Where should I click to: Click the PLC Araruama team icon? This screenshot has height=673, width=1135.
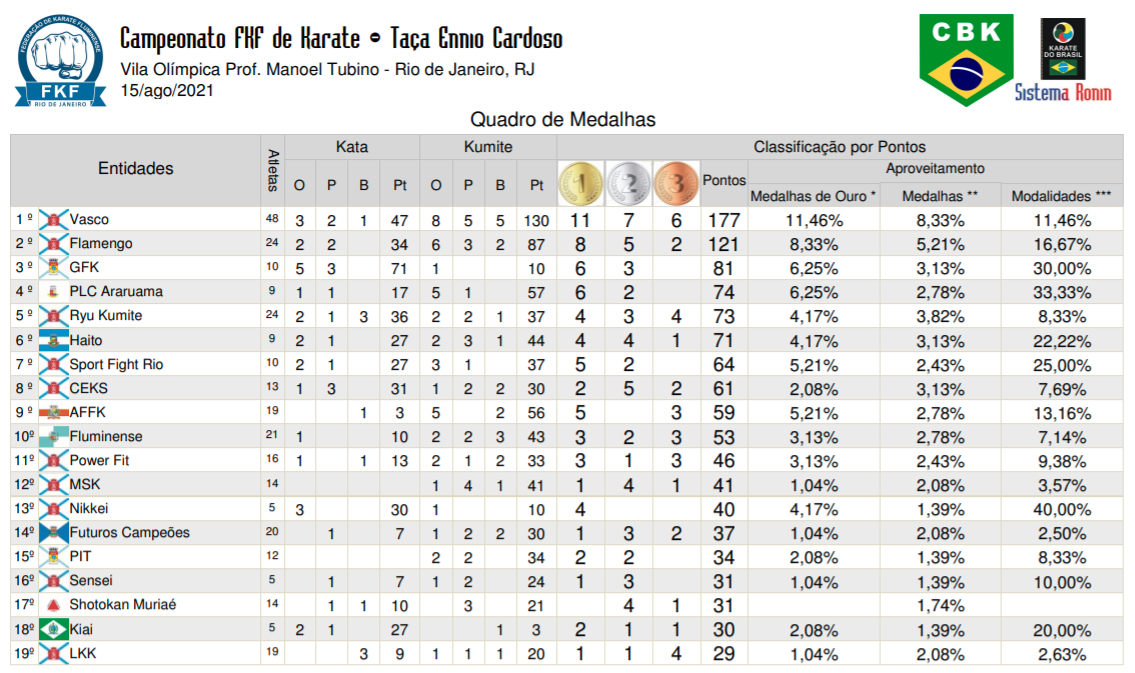click(53, 292)
